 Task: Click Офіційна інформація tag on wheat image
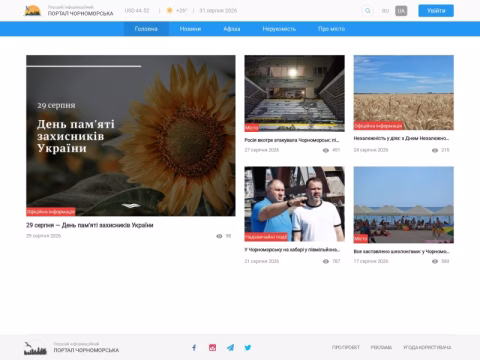378,126
